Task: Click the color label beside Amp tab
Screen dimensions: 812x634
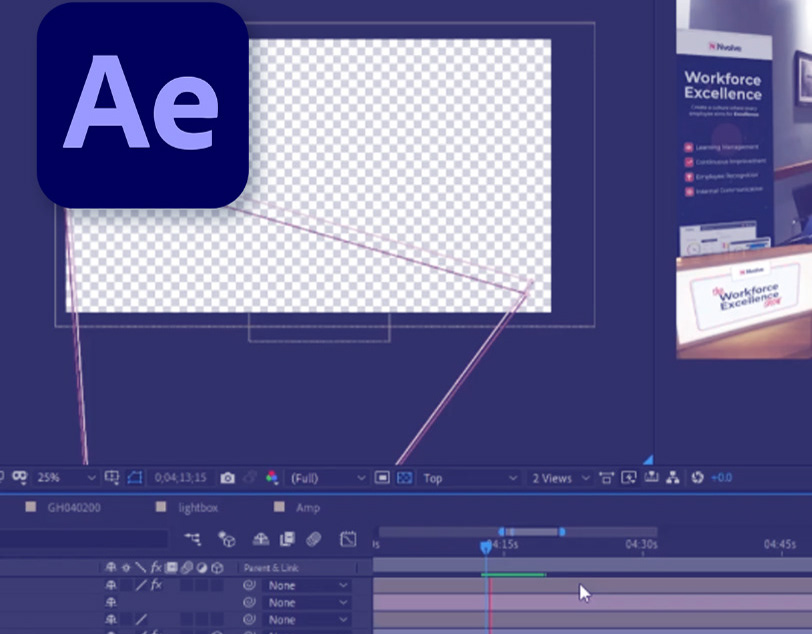Action: coord(279,507)
